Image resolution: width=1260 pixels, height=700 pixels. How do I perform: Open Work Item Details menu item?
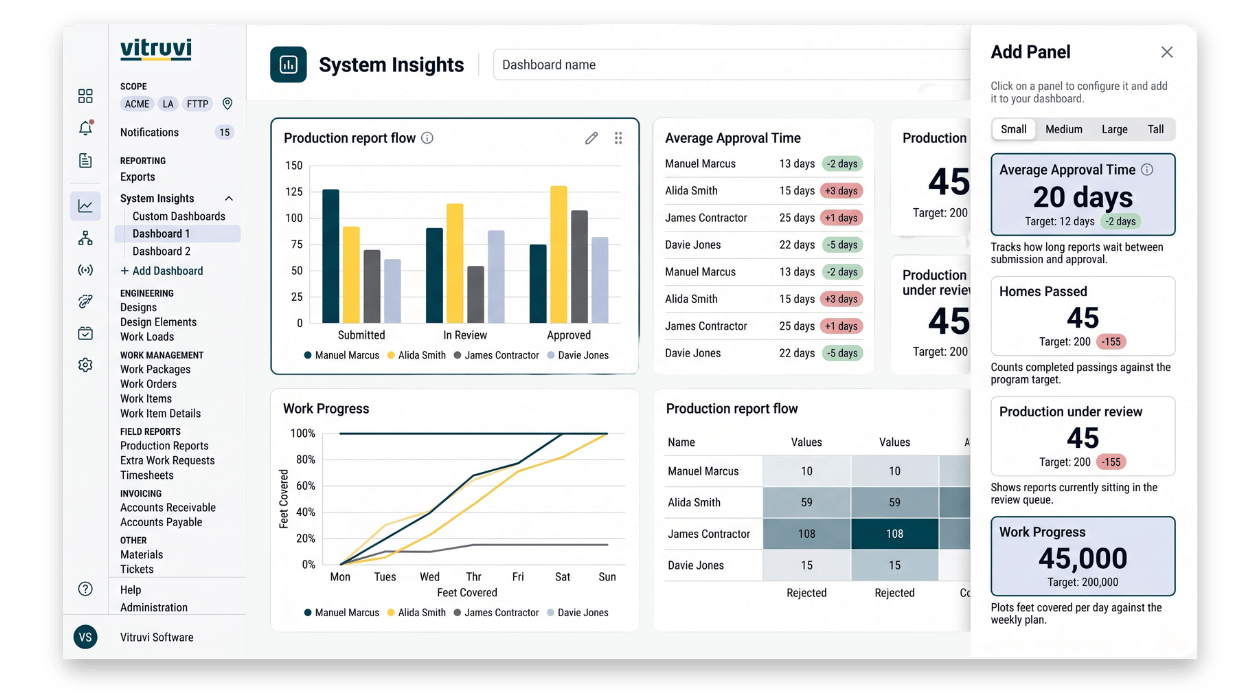[x=160, y=414]
